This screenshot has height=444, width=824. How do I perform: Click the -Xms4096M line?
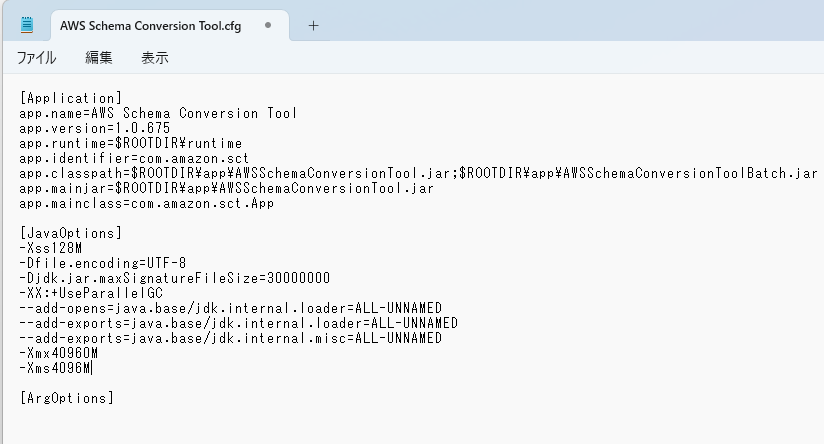pyautogui.click(x=55, y=368)
